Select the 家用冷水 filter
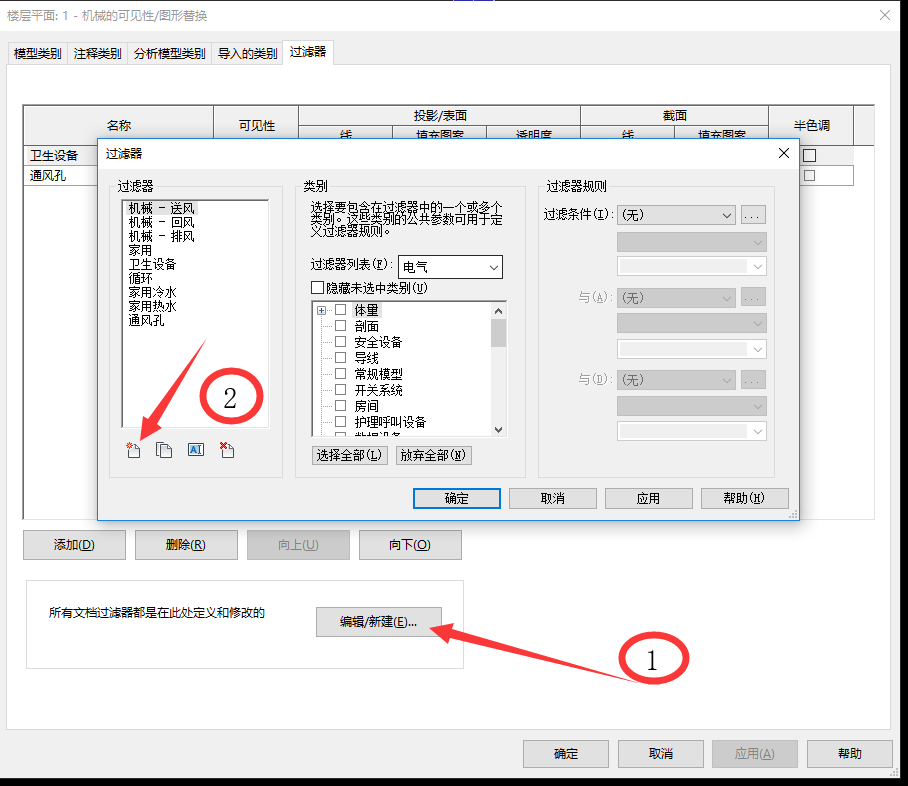 pyautogui.click(x=152, y=292)
